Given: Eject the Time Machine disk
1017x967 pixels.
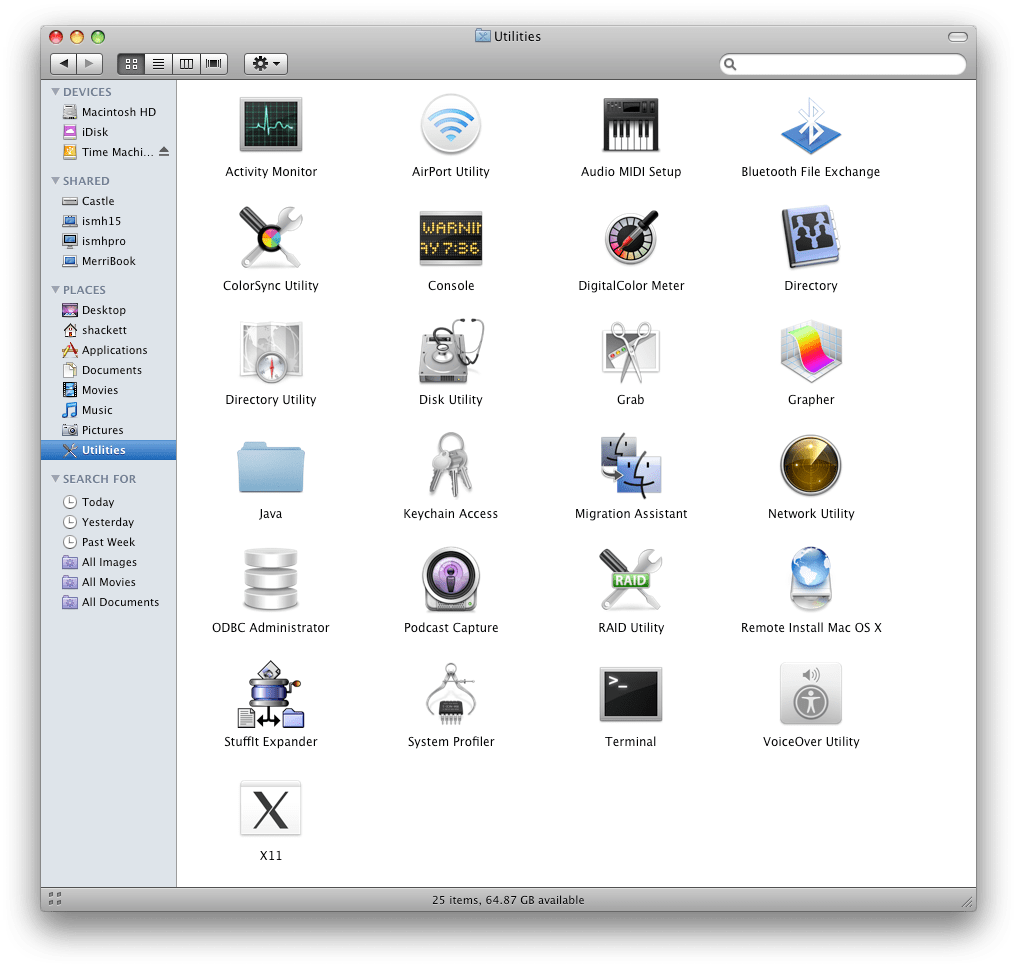Looking at the screenshot, I should click(164, 152).
